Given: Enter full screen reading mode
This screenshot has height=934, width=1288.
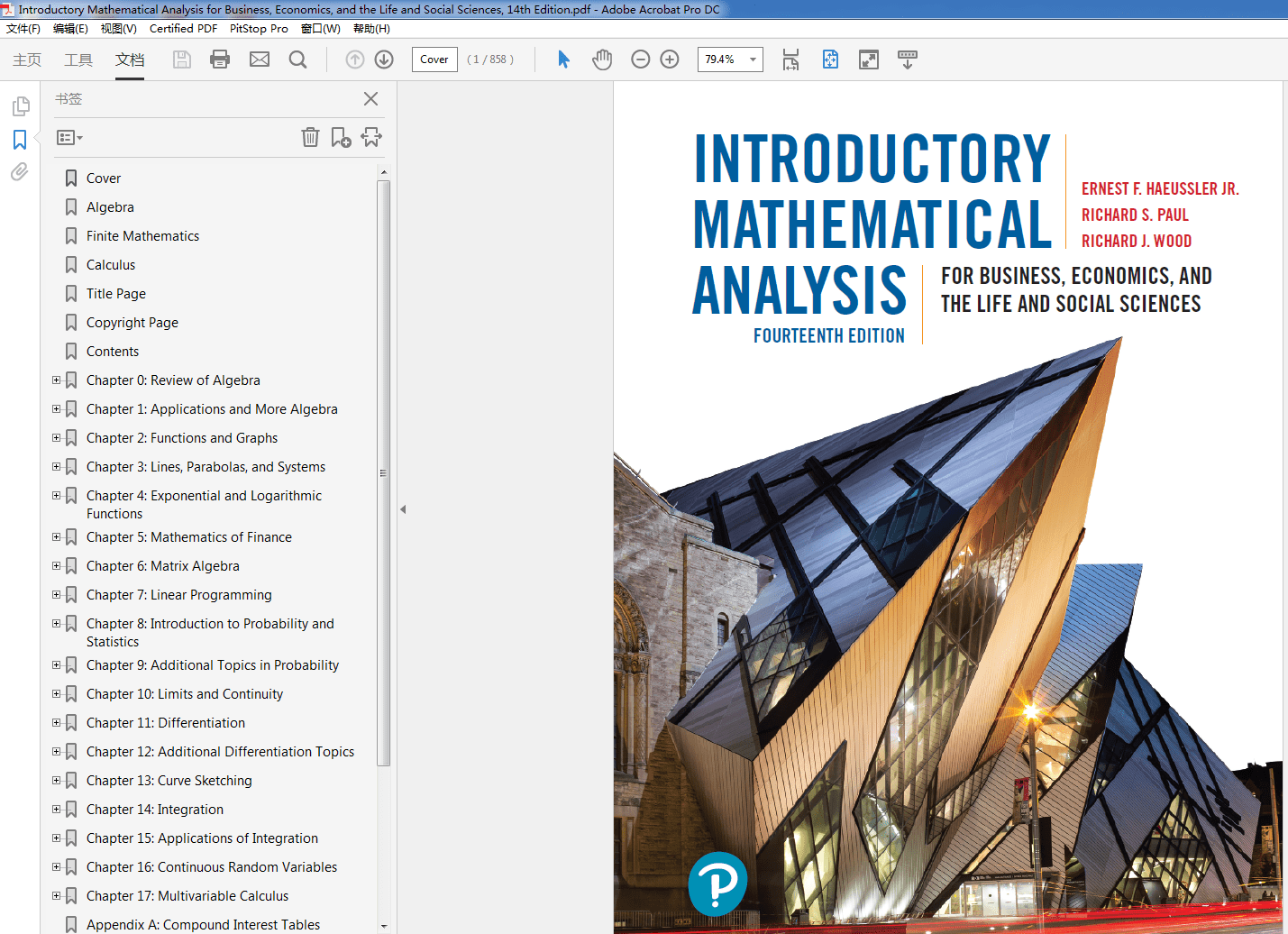Looking at the screenshot, I should pos(868,60).
